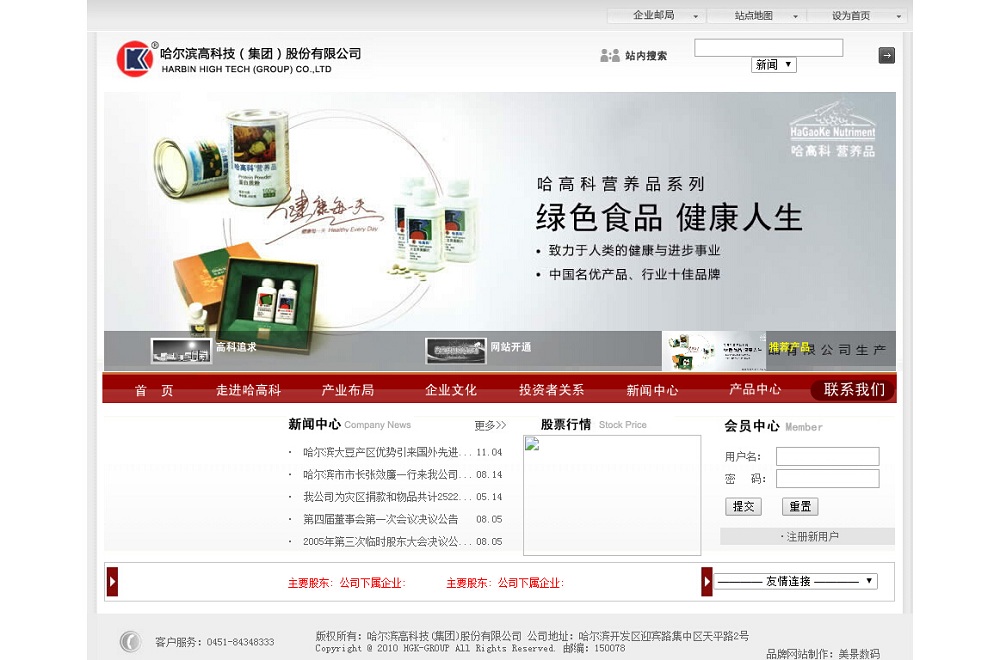Open news item 2005年第三次临时股东大会决议公告
The image size is (1000, 660).
point(387,541)
